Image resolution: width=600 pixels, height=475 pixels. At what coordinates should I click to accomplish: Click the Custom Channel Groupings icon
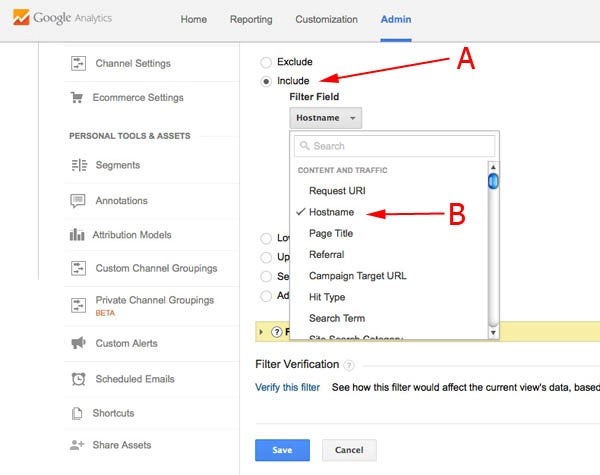(x=78, y=268)
